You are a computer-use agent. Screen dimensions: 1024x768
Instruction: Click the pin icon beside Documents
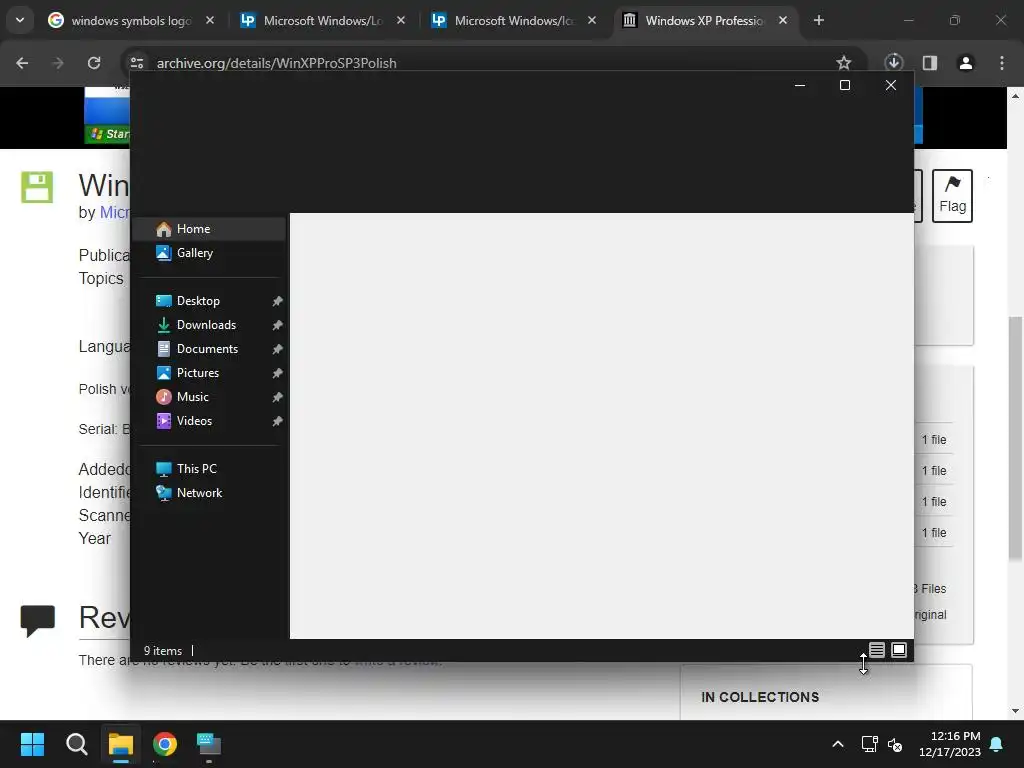pos(278,349)
